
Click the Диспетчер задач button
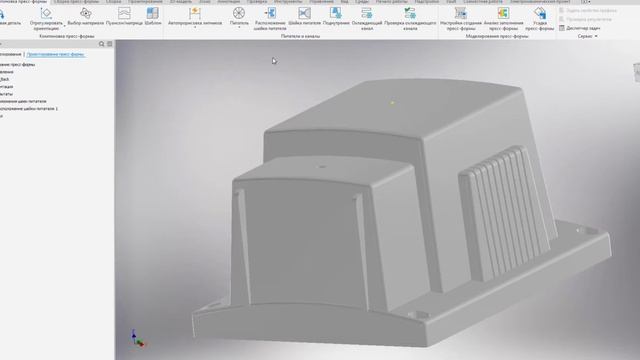[x=580, y=28]
